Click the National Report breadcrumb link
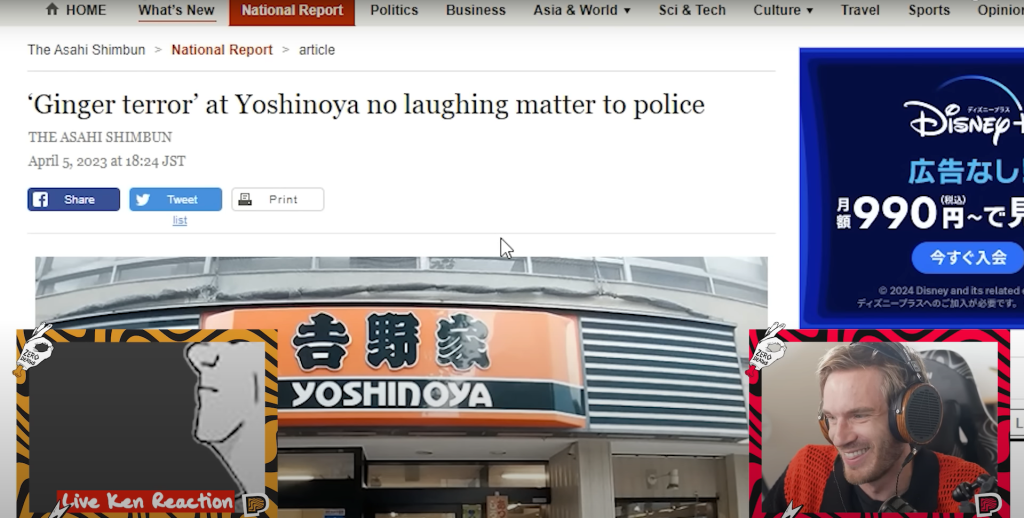The width and height of the screenshot is (1024, 518). coord(222,50)
